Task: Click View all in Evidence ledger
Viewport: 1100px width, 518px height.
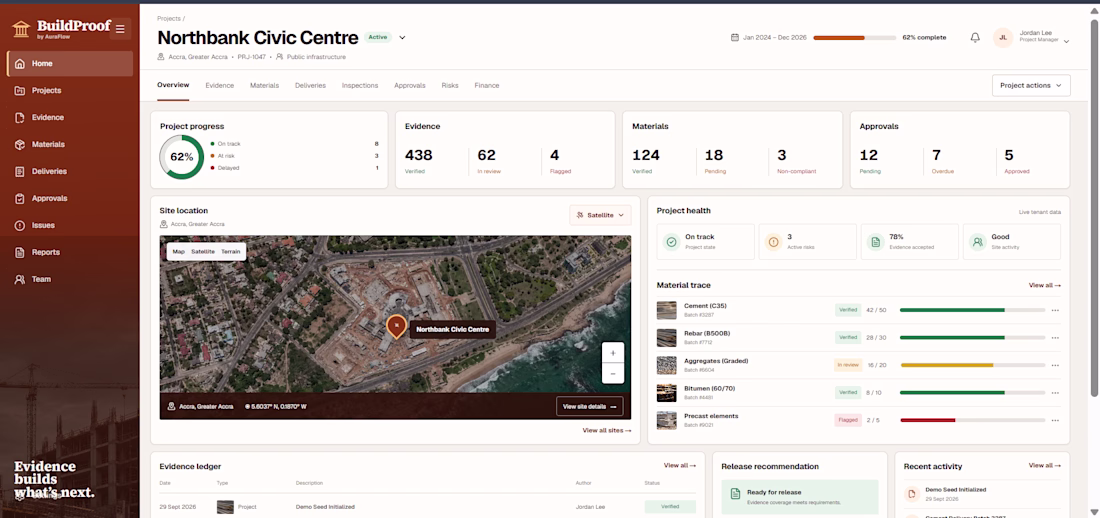Action: (x=680, y=465)
